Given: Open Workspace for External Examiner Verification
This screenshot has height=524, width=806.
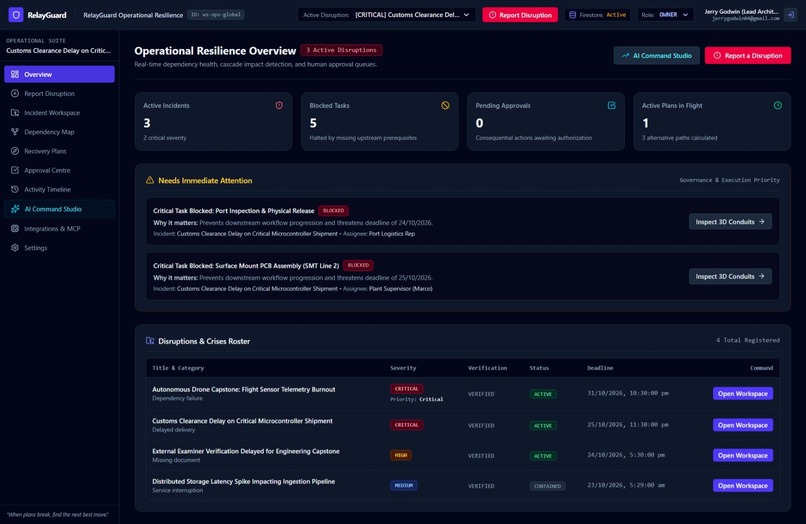Looking at the screenshot, I should tap(743, 455).
